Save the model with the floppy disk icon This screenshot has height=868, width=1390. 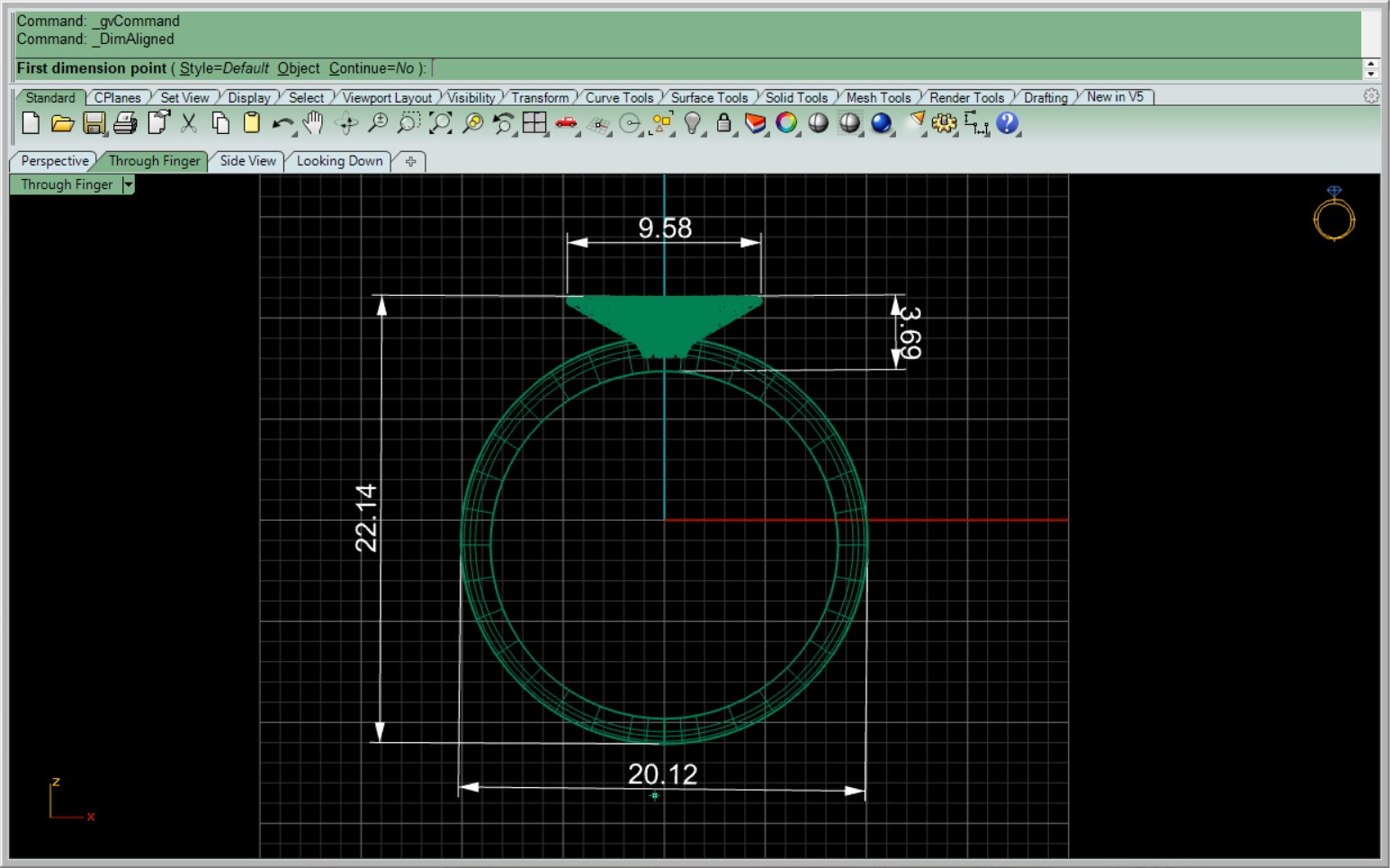coord(94,123)
